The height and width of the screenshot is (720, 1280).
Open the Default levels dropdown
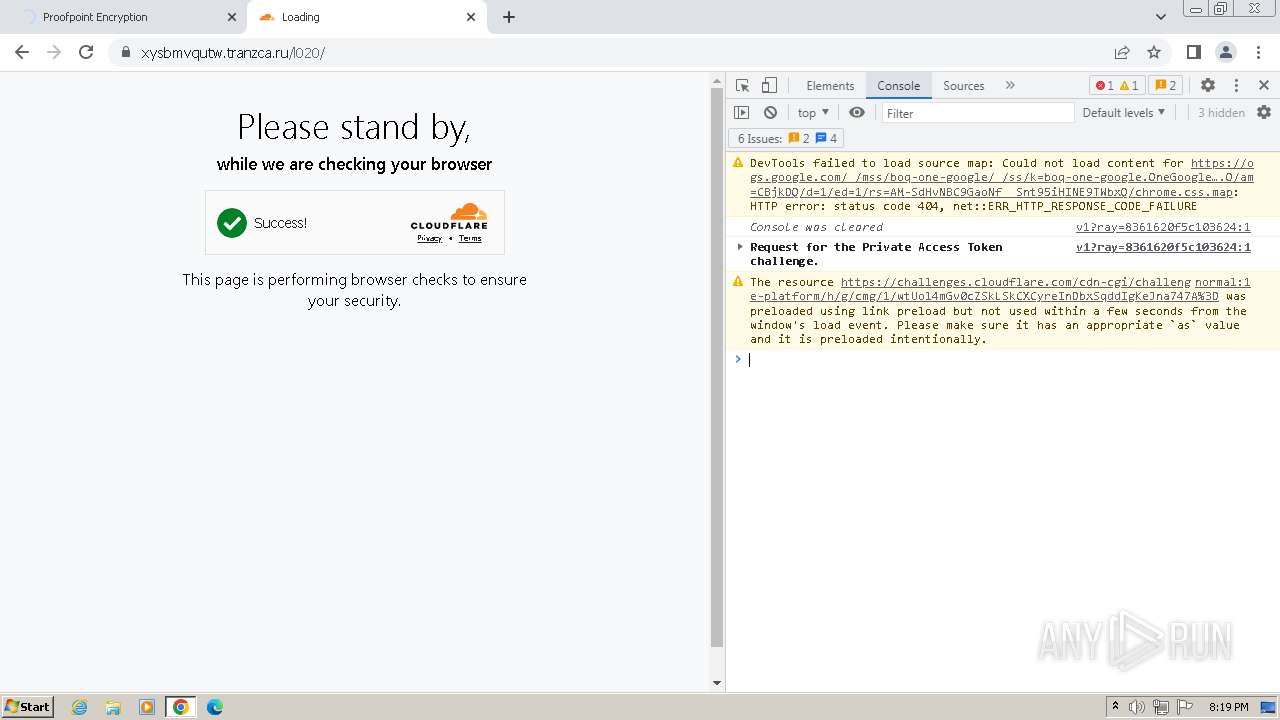click(1123, 113)
